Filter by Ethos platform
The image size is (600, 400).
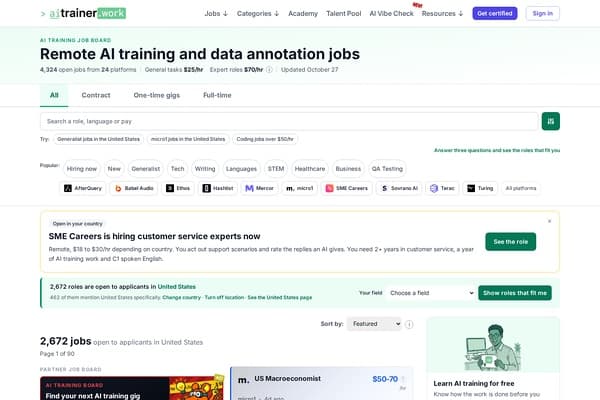178,188
